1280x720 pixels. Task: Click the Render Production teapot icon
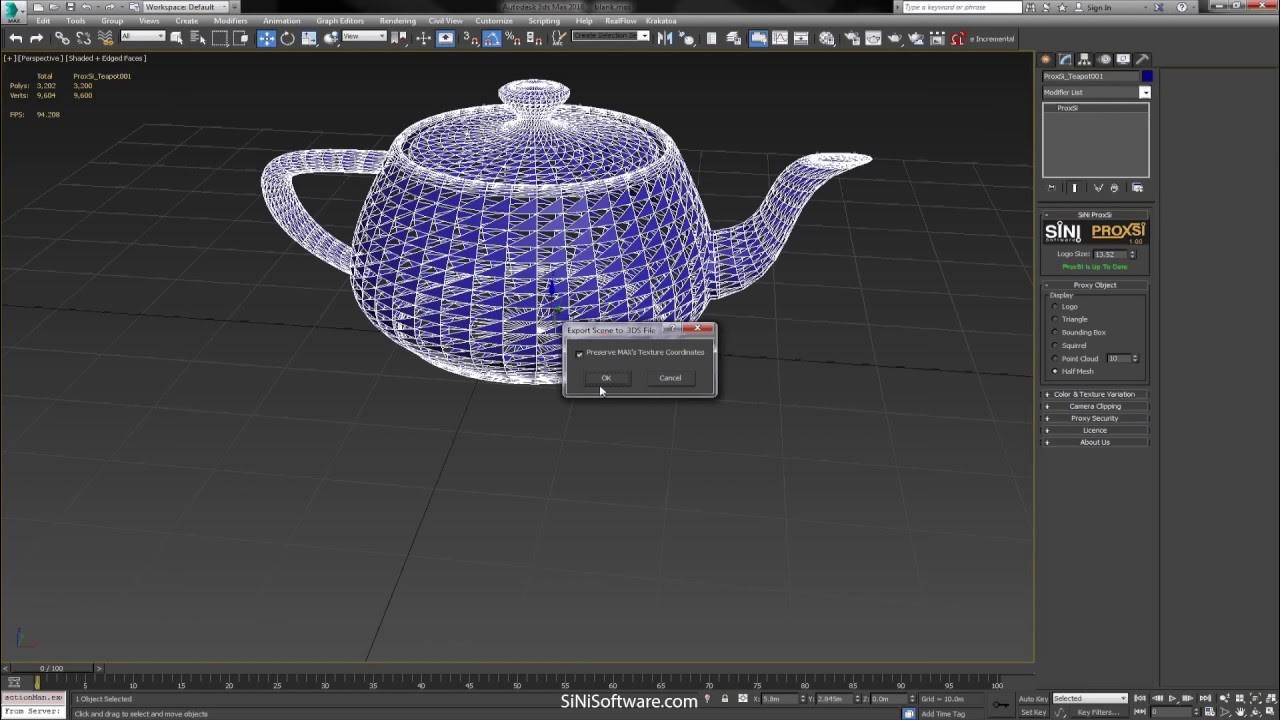click(x=895, y=38)
